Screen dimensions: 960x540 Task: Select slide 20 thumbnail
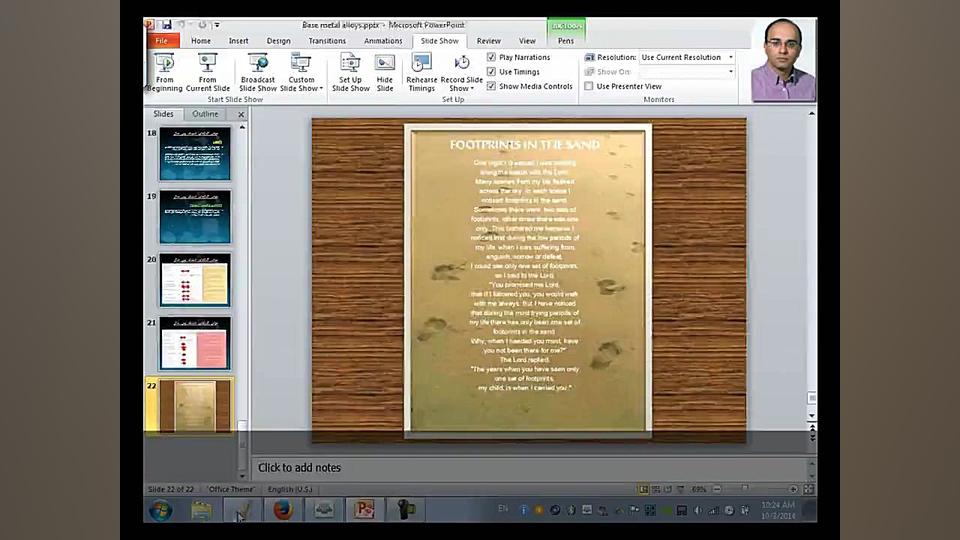click(x=195, y=280)
